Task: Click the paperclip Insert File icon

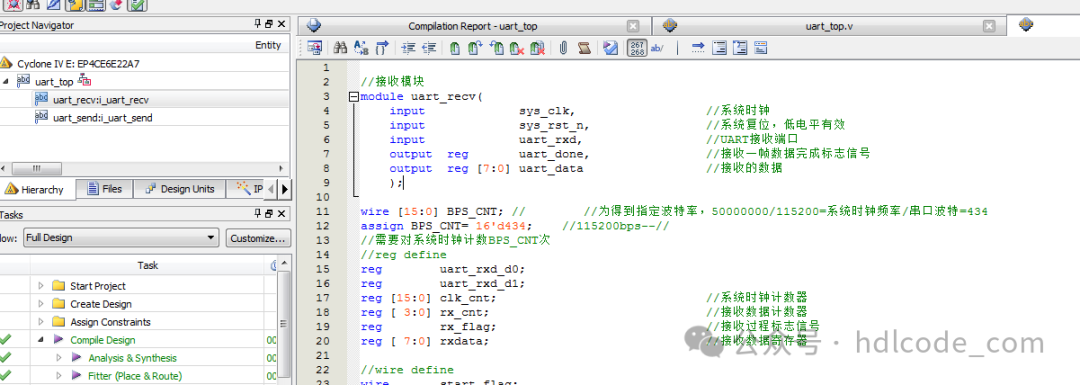Action: coord(563,48)
